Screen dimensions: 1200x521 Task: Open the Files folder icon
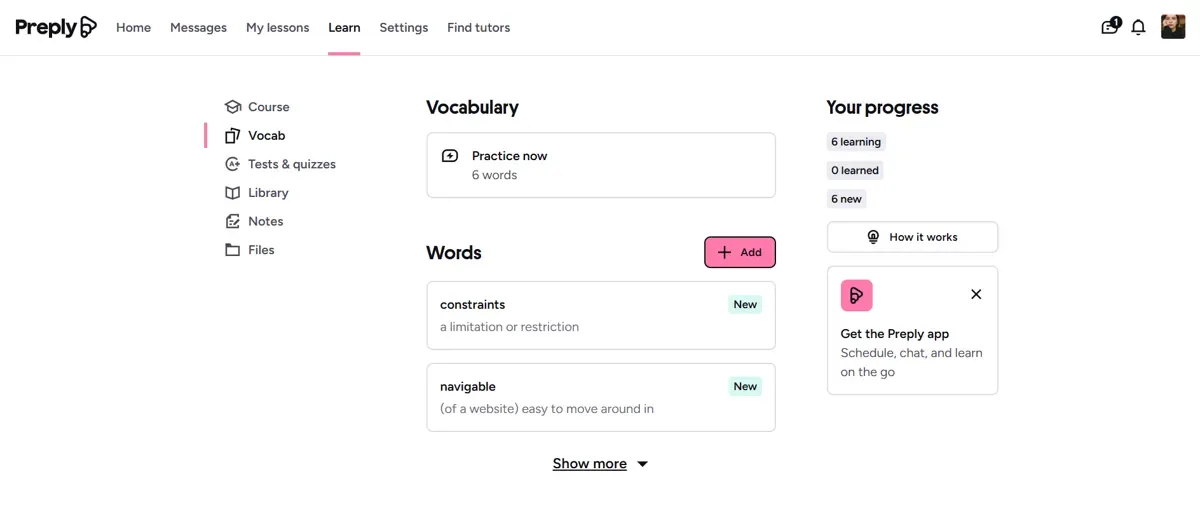(233, 250)
